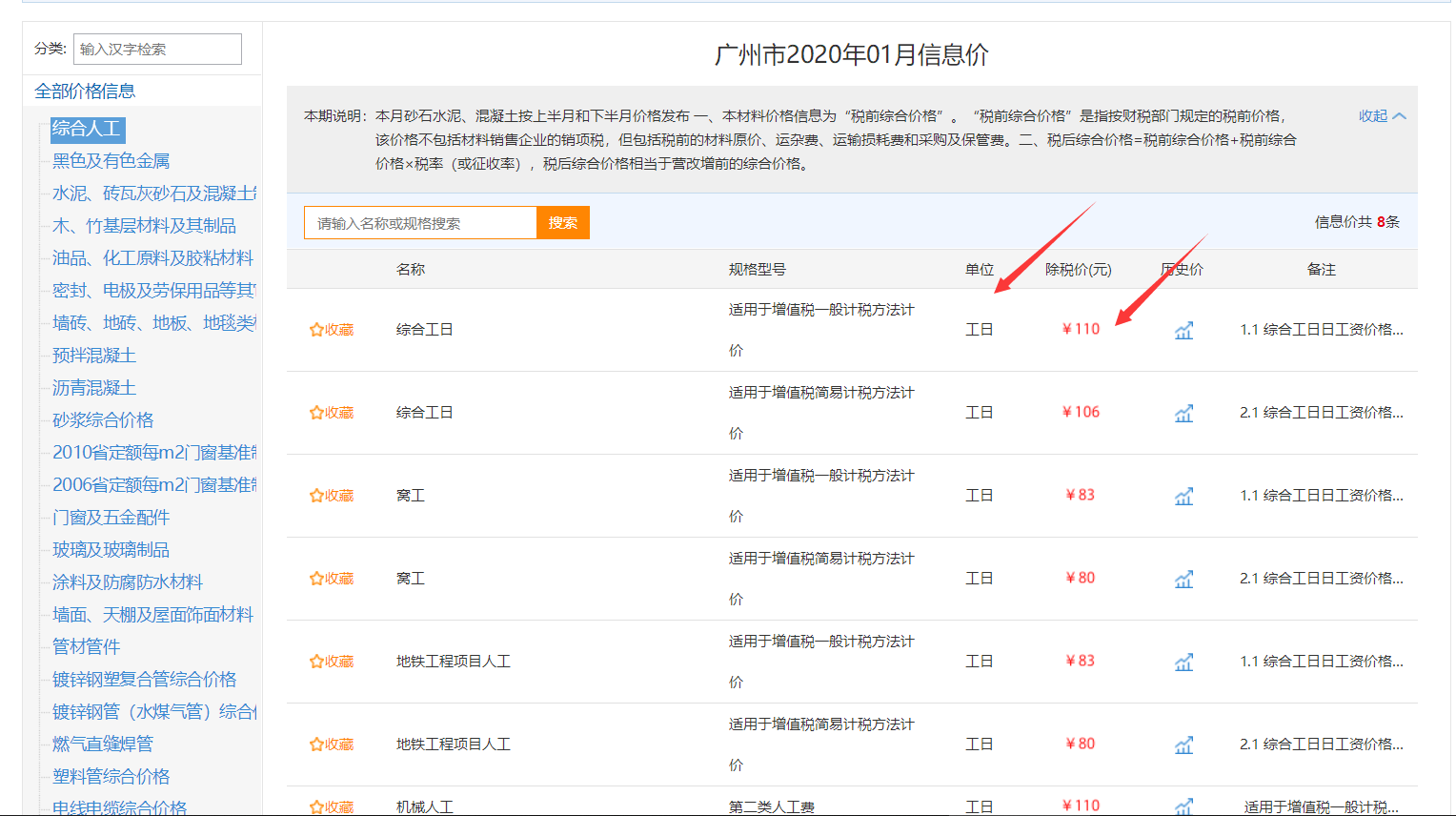The image size is (1456, 816).
Task: Open history price chart for ¥83 窝工 row
Action: click(1183, 497)
